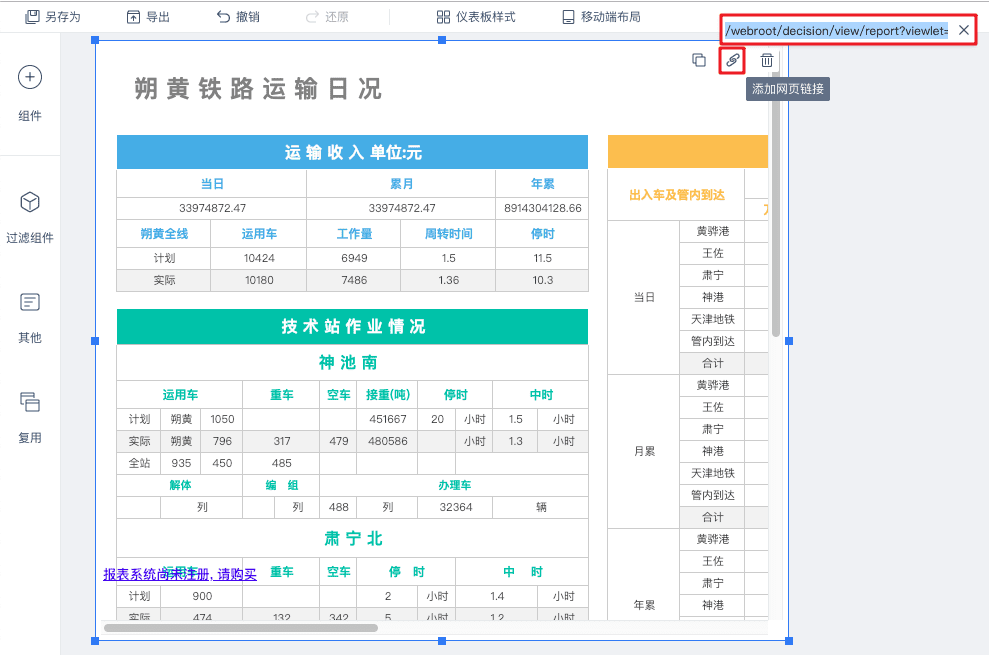This screenshot has height=655, width=989.
Task: Delete component with trash icon
Action: pyautogui.click(x=766, y=60)
